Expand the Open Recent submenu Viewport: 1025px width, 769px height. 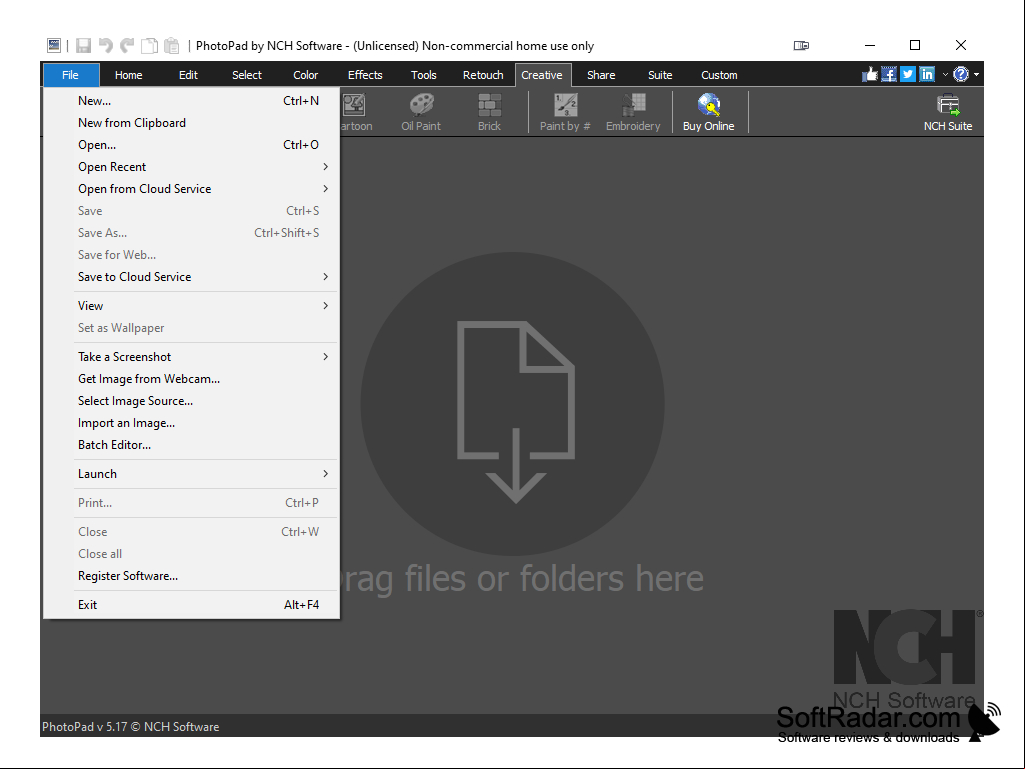pyautogui.click(x=192, y=167)
